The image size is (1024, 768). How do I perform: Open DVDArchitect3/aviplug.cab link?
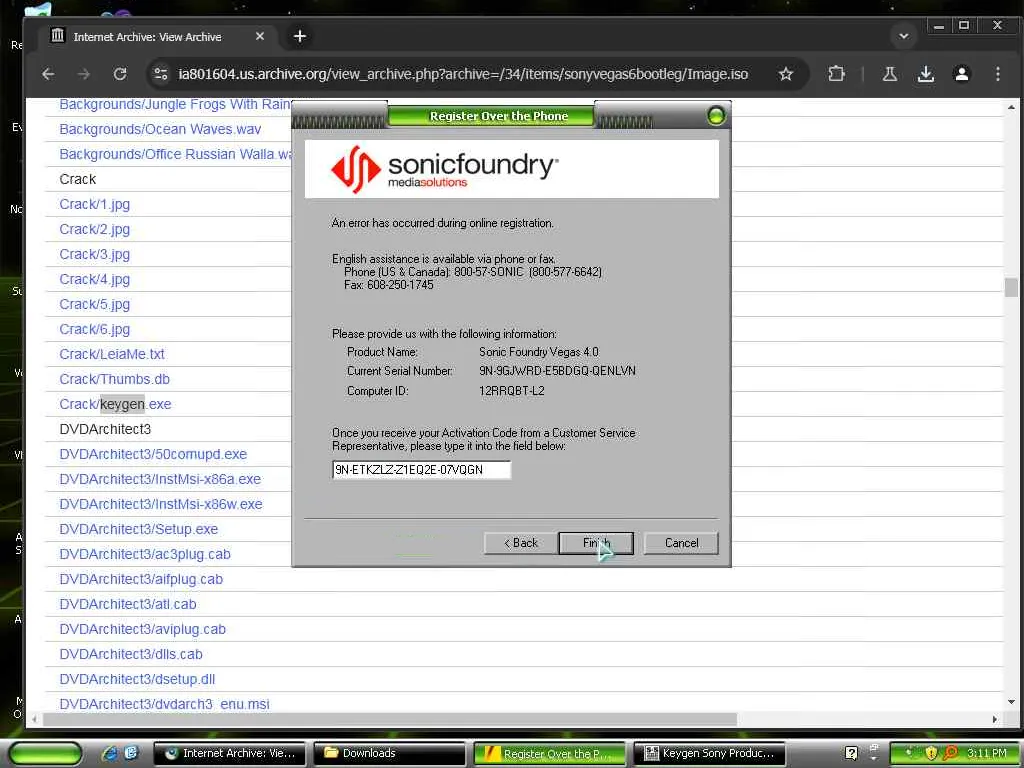[x=142, y=630]
